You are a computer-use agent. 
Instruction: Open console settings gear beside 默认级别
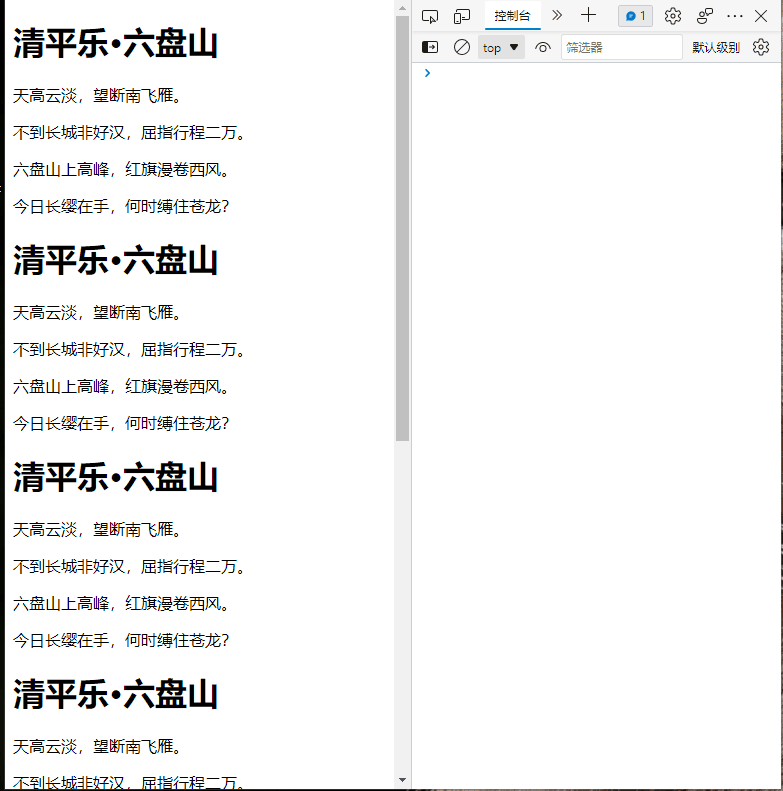pyautogui.click(x=761, y=47)
